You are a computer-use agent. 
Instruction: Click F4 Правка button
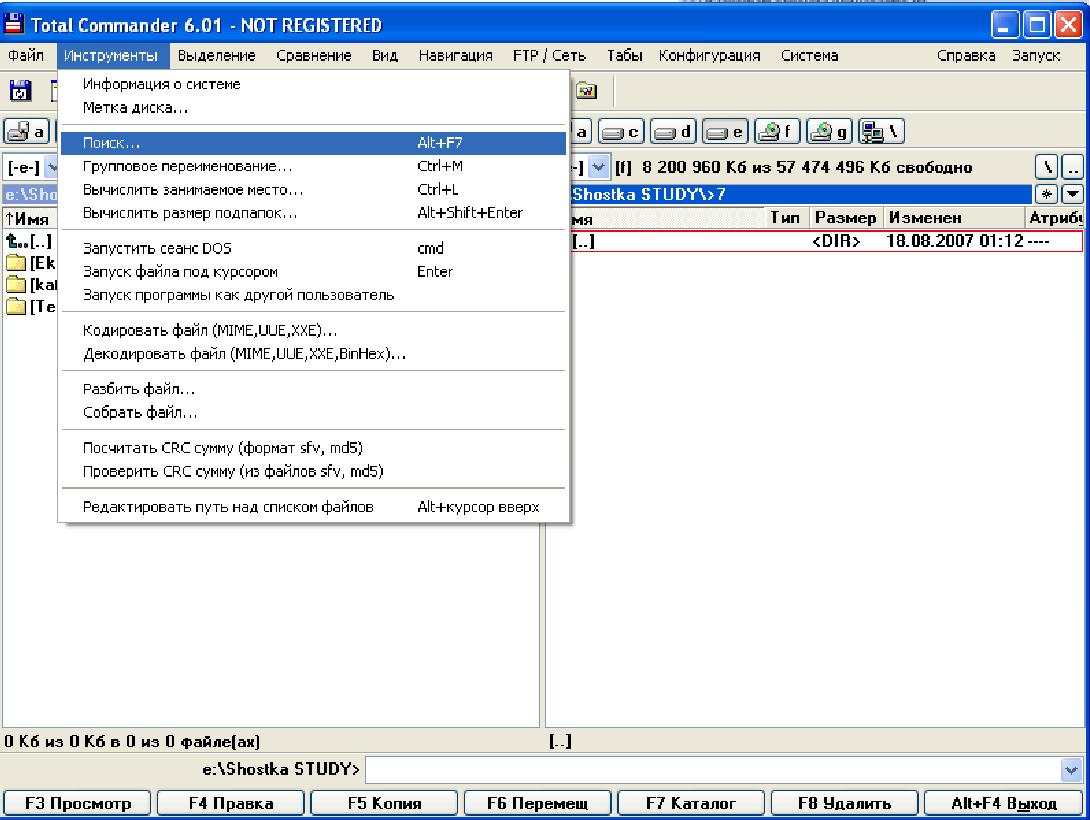click(231, 803)
